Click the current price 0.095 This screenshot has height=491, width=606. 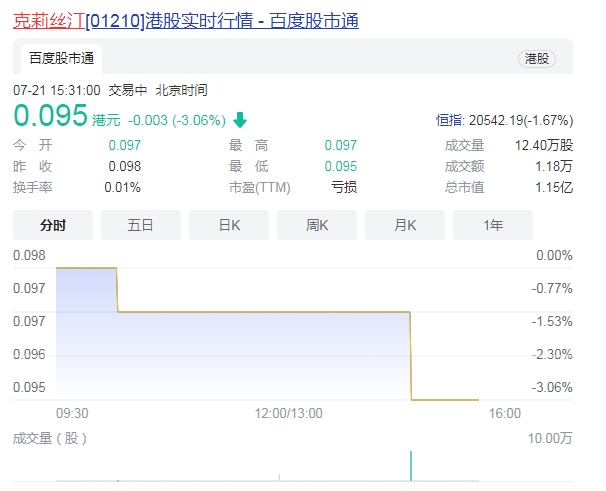(51, 115)
